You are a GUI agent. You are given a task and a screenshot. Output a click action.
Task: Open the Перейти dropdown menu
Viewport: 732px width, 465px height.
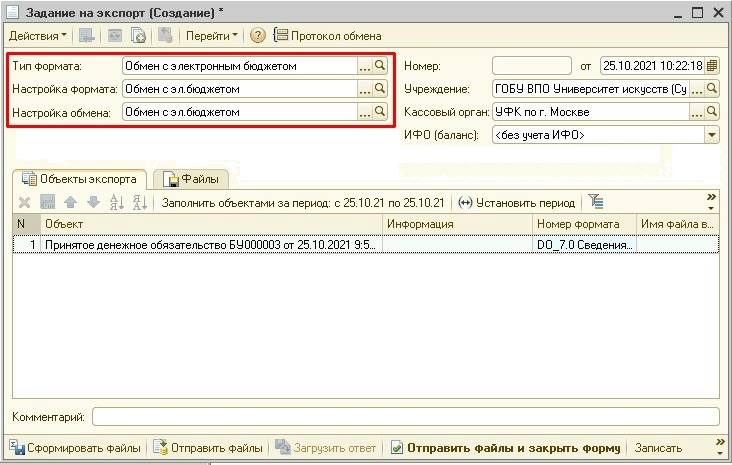209,35
